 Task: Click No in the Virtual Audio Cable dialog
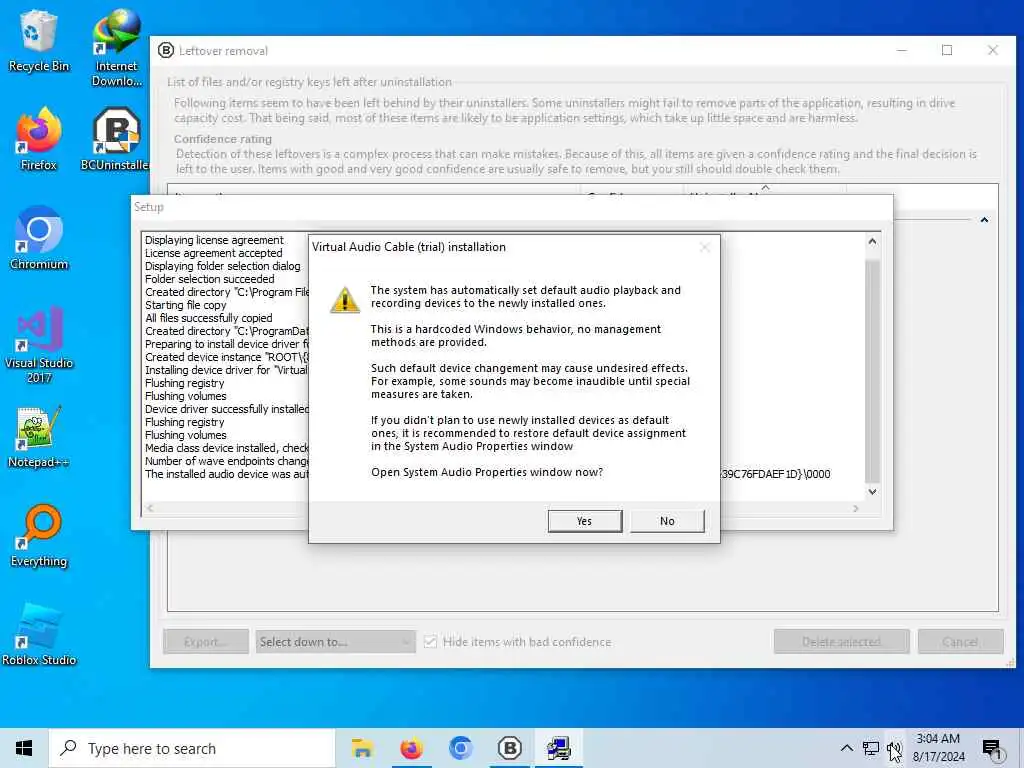tap(667, 521)
